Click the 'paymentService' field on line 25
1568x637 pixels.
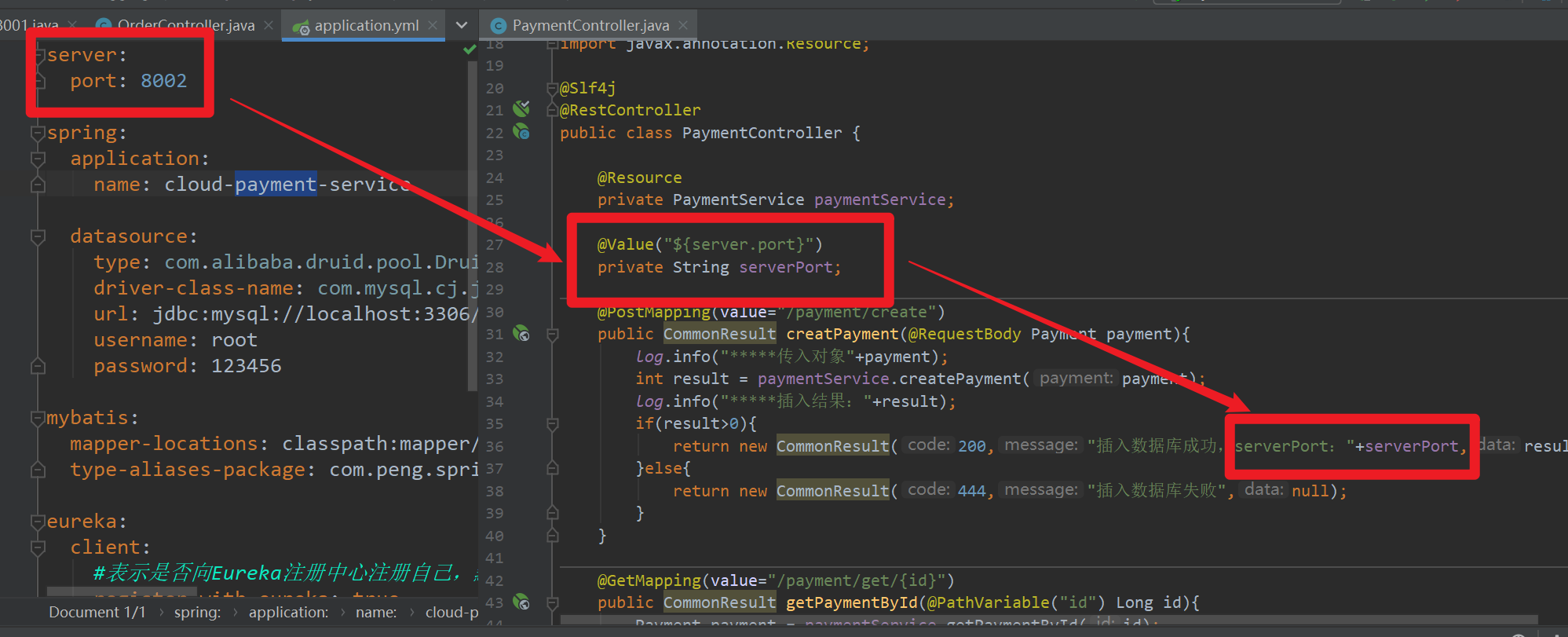click(x=879, y=200)
